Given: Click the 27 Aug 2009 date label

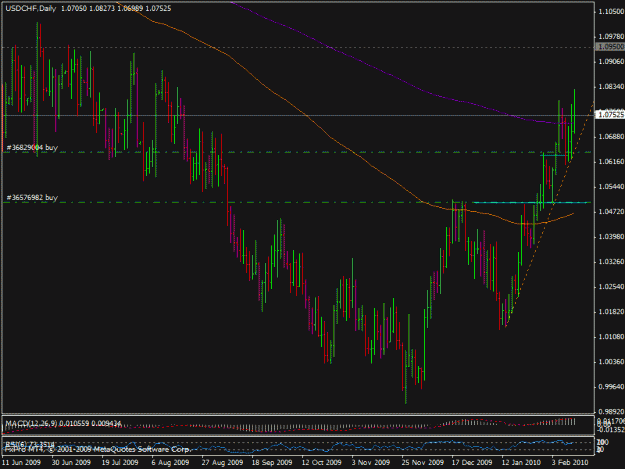Looking at the screenshot, I should pos(222,462).
